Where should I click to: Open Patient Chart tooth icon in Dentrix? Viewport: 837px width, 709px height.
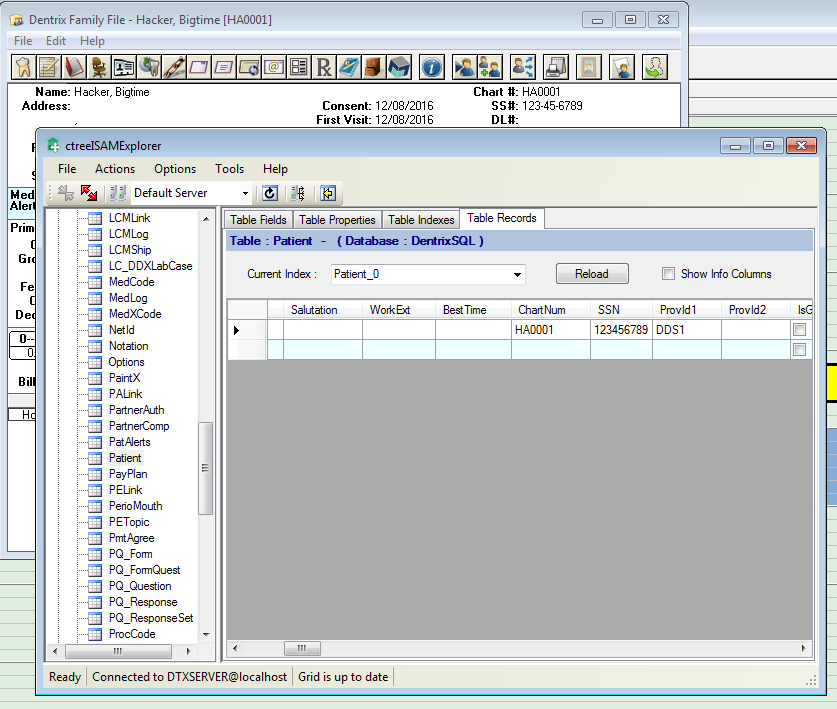[23, 67]
